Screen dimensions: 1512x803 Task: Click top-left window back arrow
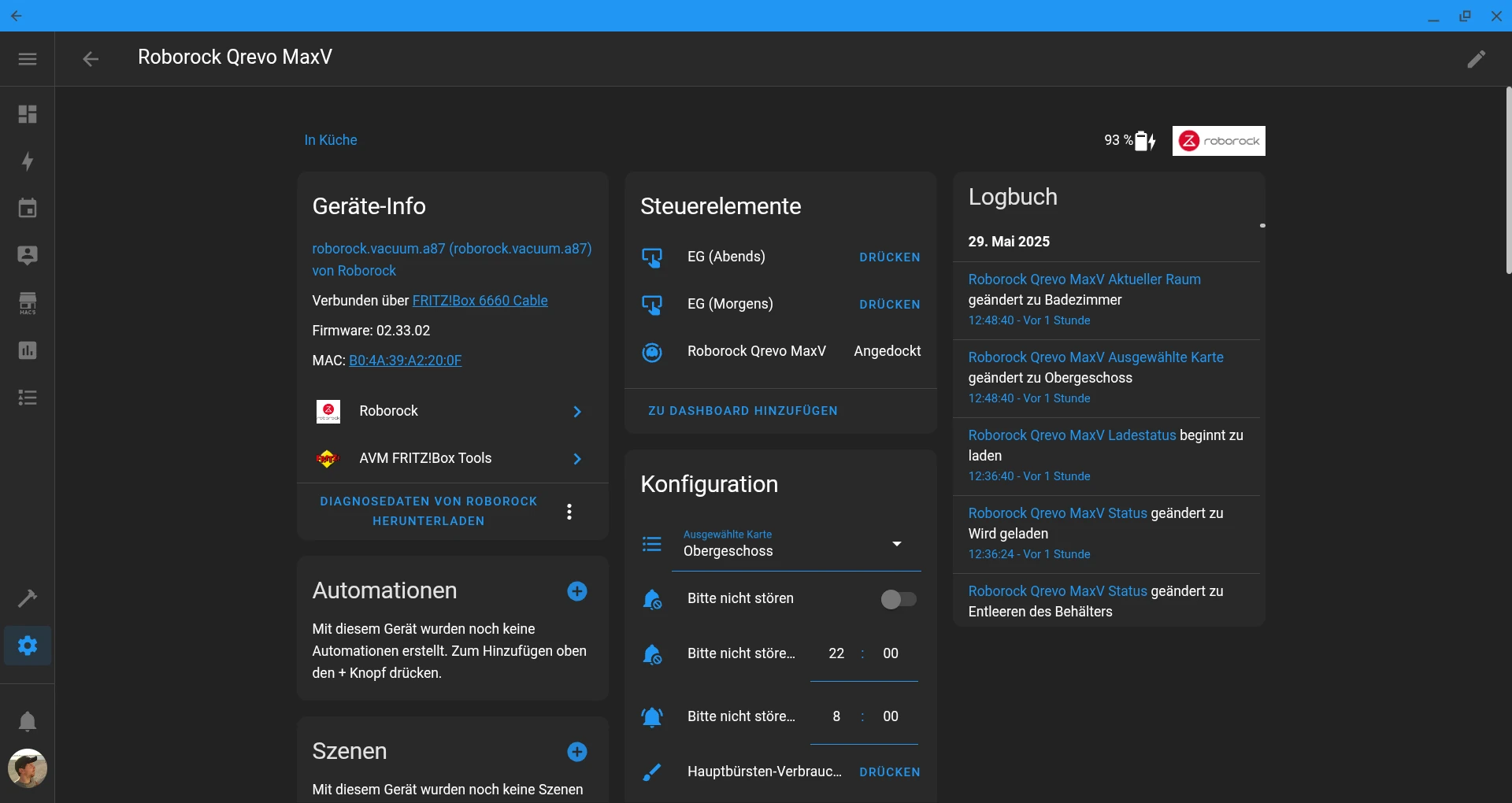17,16
